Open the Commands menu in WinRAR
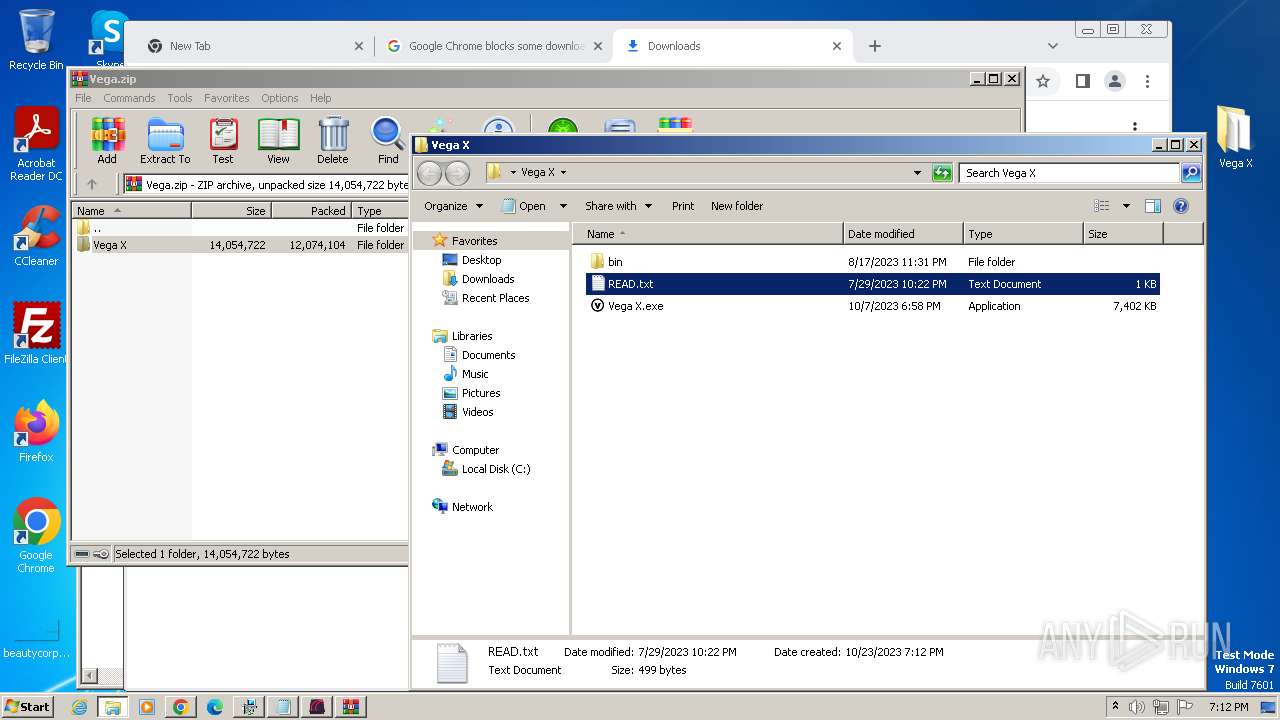This screenshot has width=1280, height=720. tap(129, 98)
